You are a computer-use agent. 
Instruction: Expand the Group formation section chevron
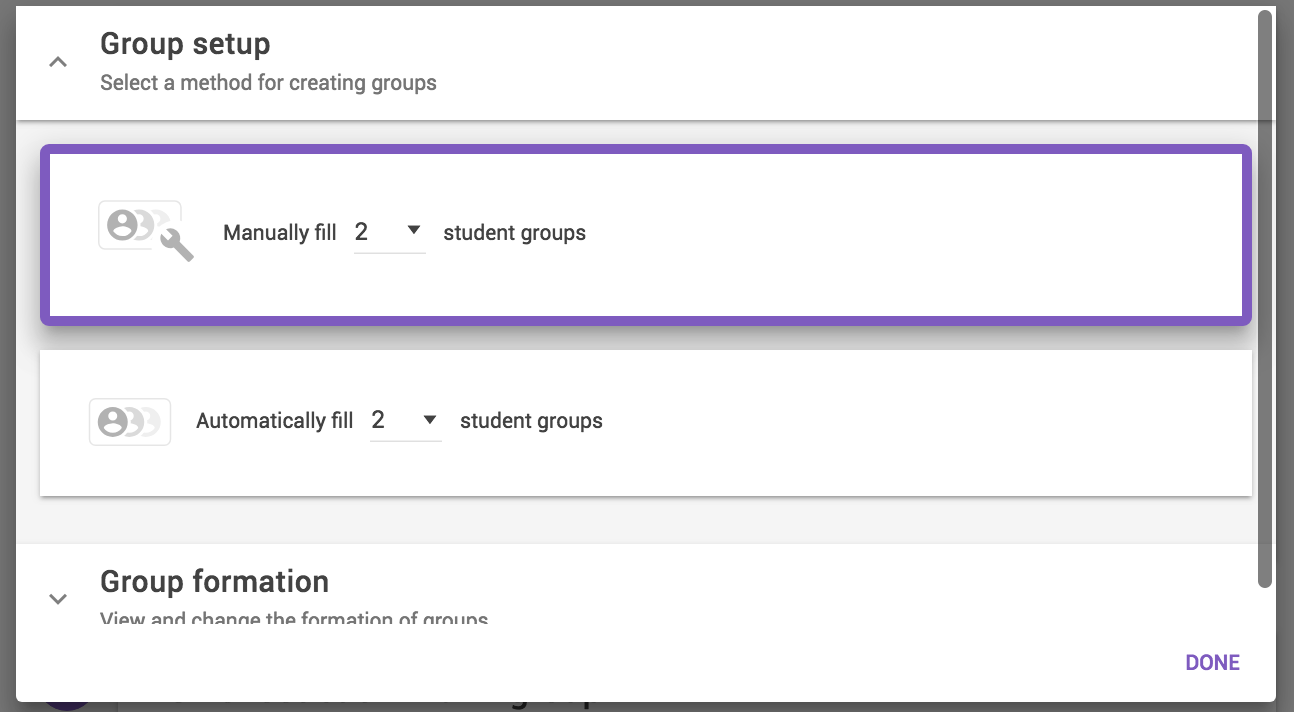(x=58, y=599)
